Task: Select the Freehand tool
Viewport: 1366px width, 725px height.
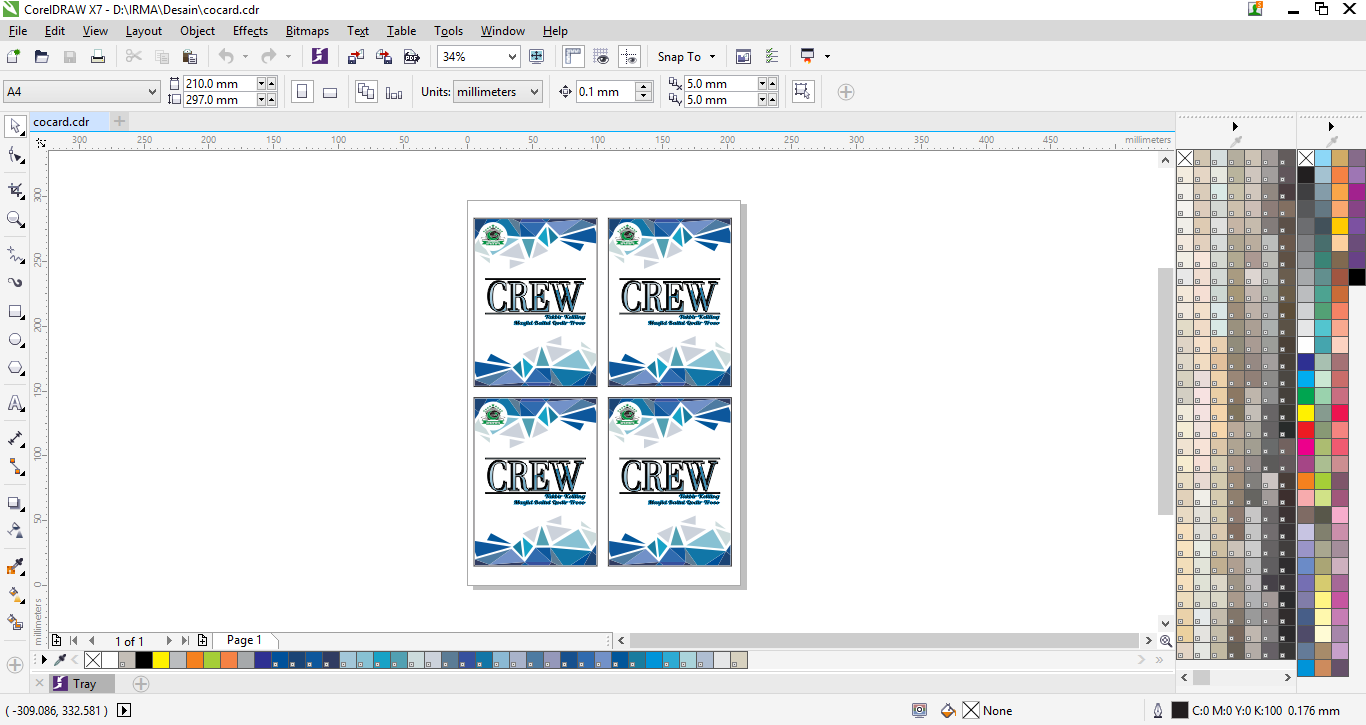Action: (x=14, y=254)
